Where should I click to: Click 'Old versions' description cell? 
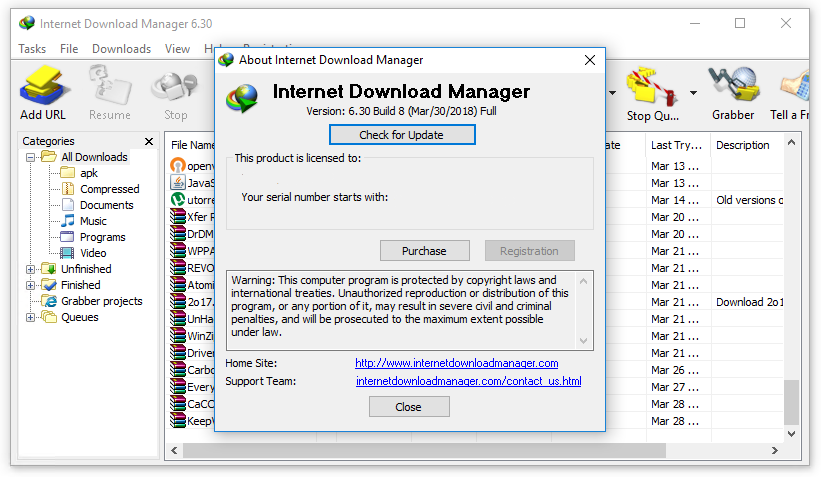[749, 200]
